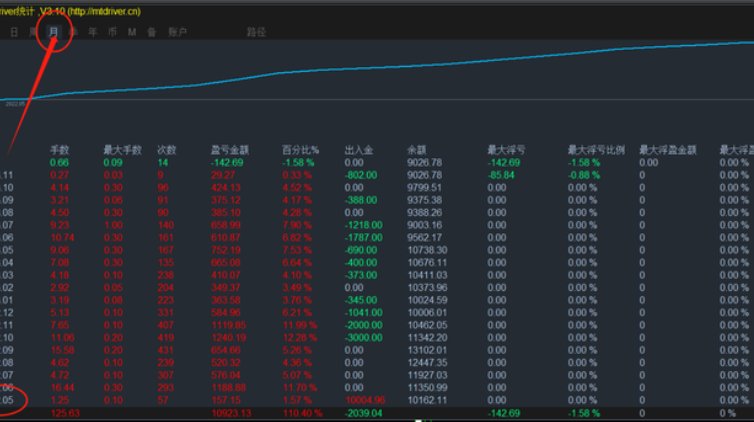The width and height of the screenshot is (754, 422).
Task: Click the 最大手数 column header
Action: click(x=123, y=150)
